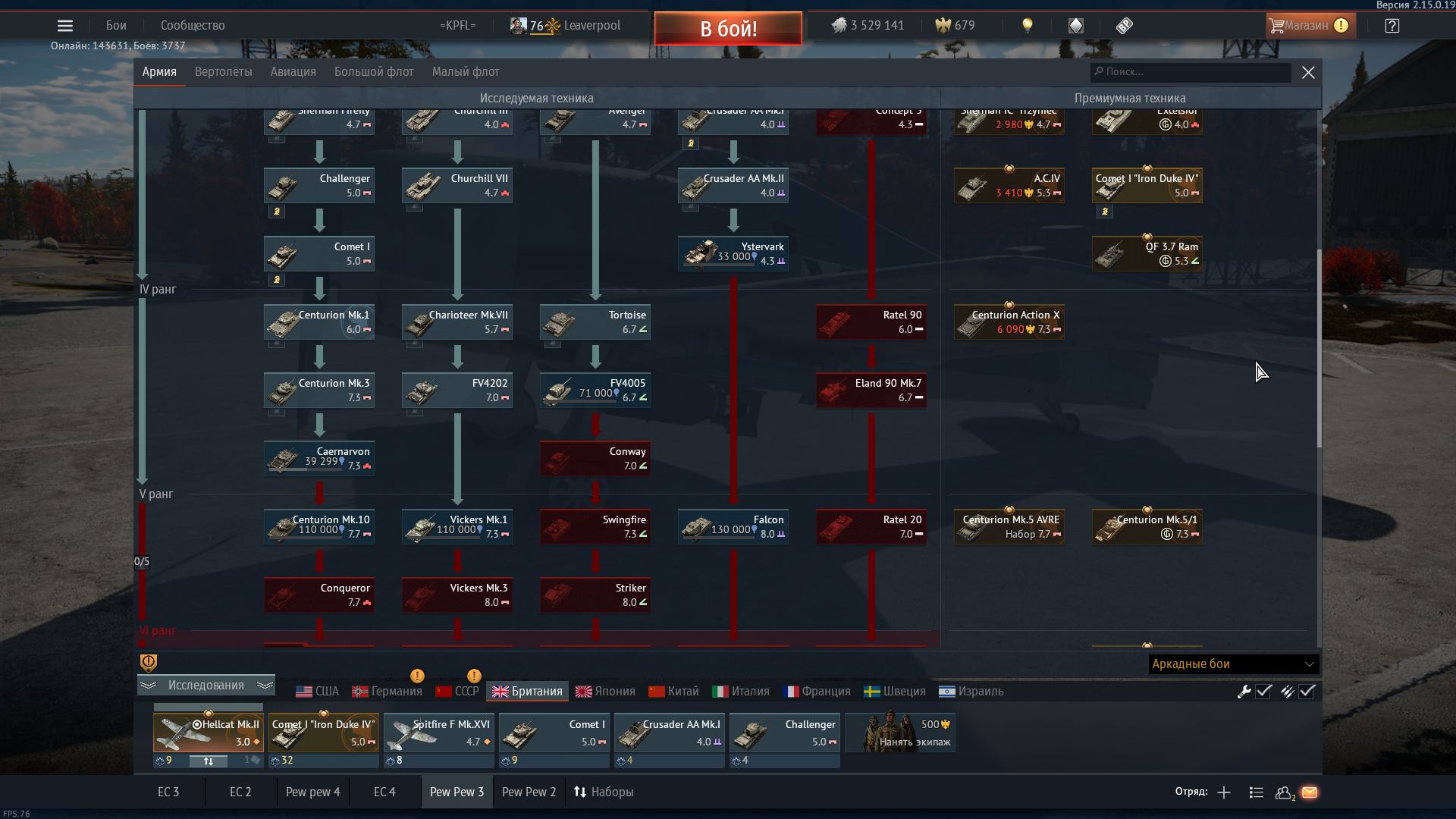Image resolution: width=1456 pixels, height=819 pixels.
Task: Open the =KPFL= squadron link
Action: point(457,26)
